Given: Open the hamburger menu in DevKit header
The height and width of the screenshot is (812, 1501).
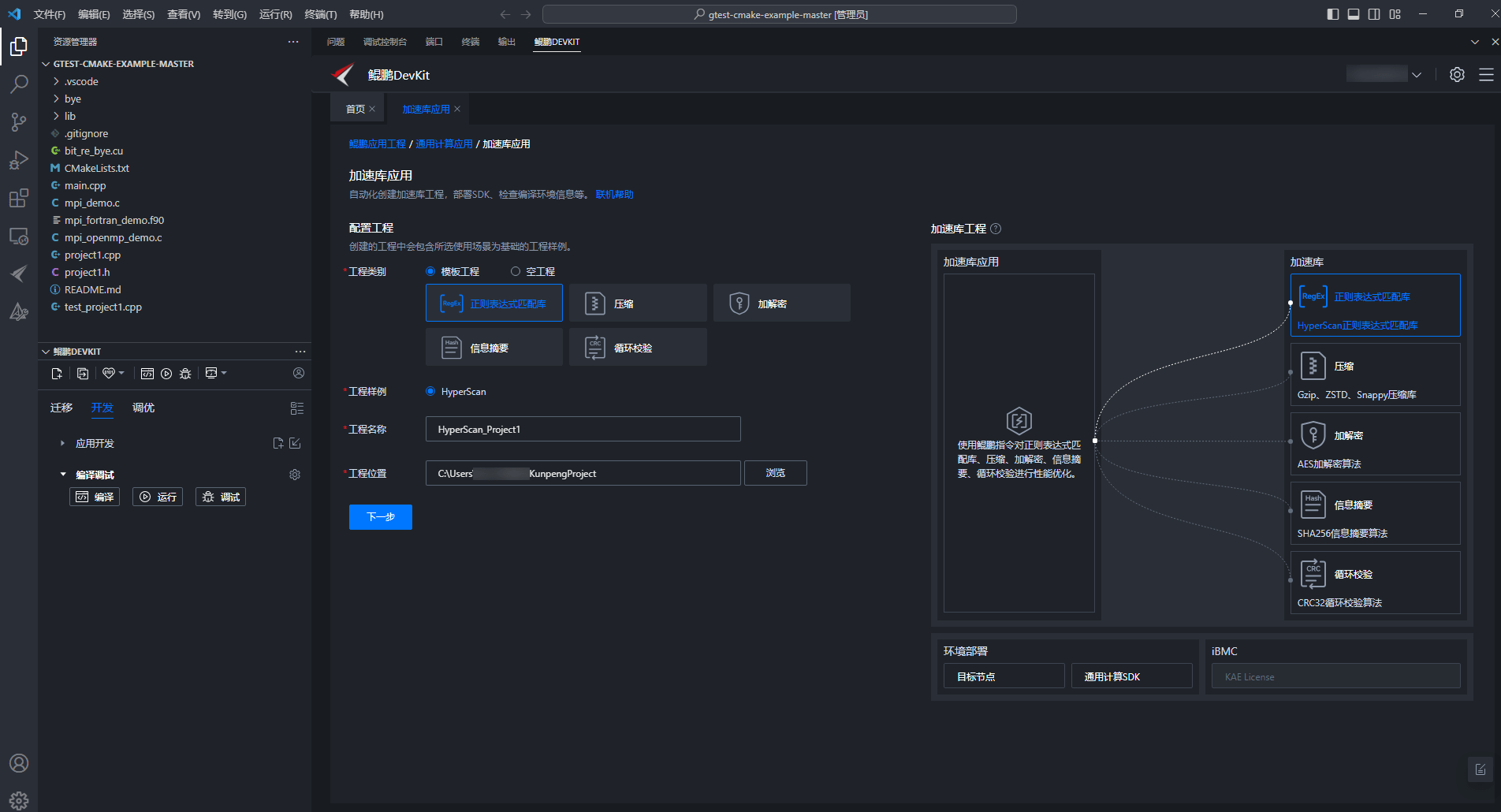Looking at the screenshot, I should 1486,75.
